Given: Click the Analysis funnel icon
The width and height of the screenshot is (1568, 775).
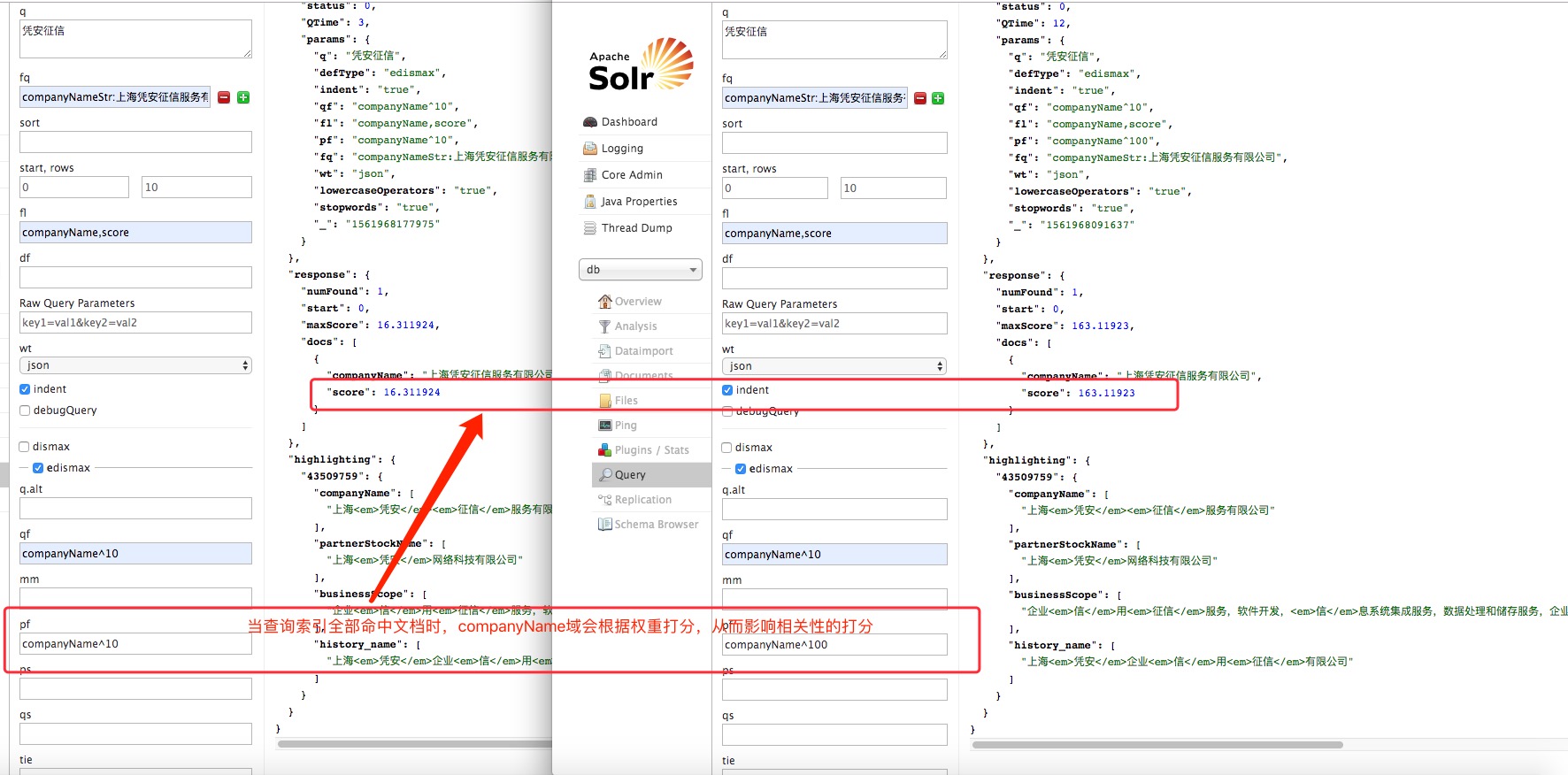Looking at the screenshot, I should (605, 326).
